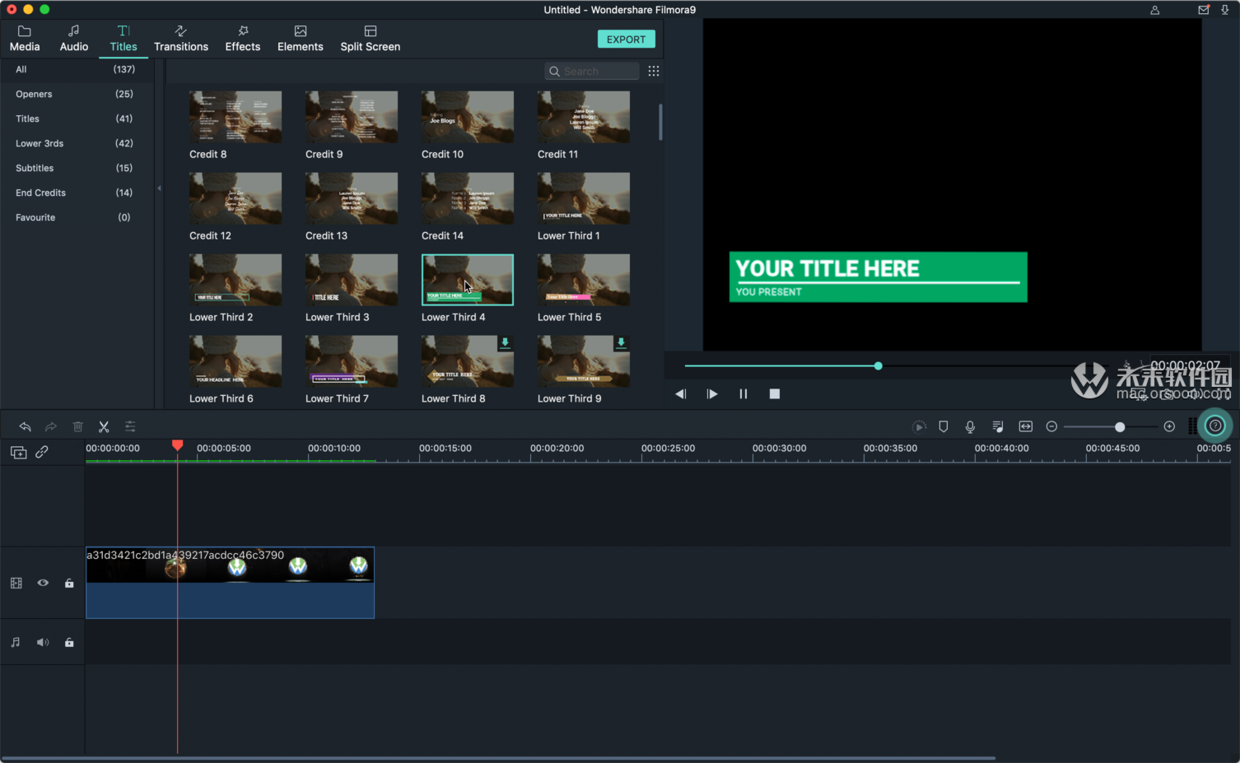
Task: Click the record voiceover microphone icon
Action: (970, 427)
